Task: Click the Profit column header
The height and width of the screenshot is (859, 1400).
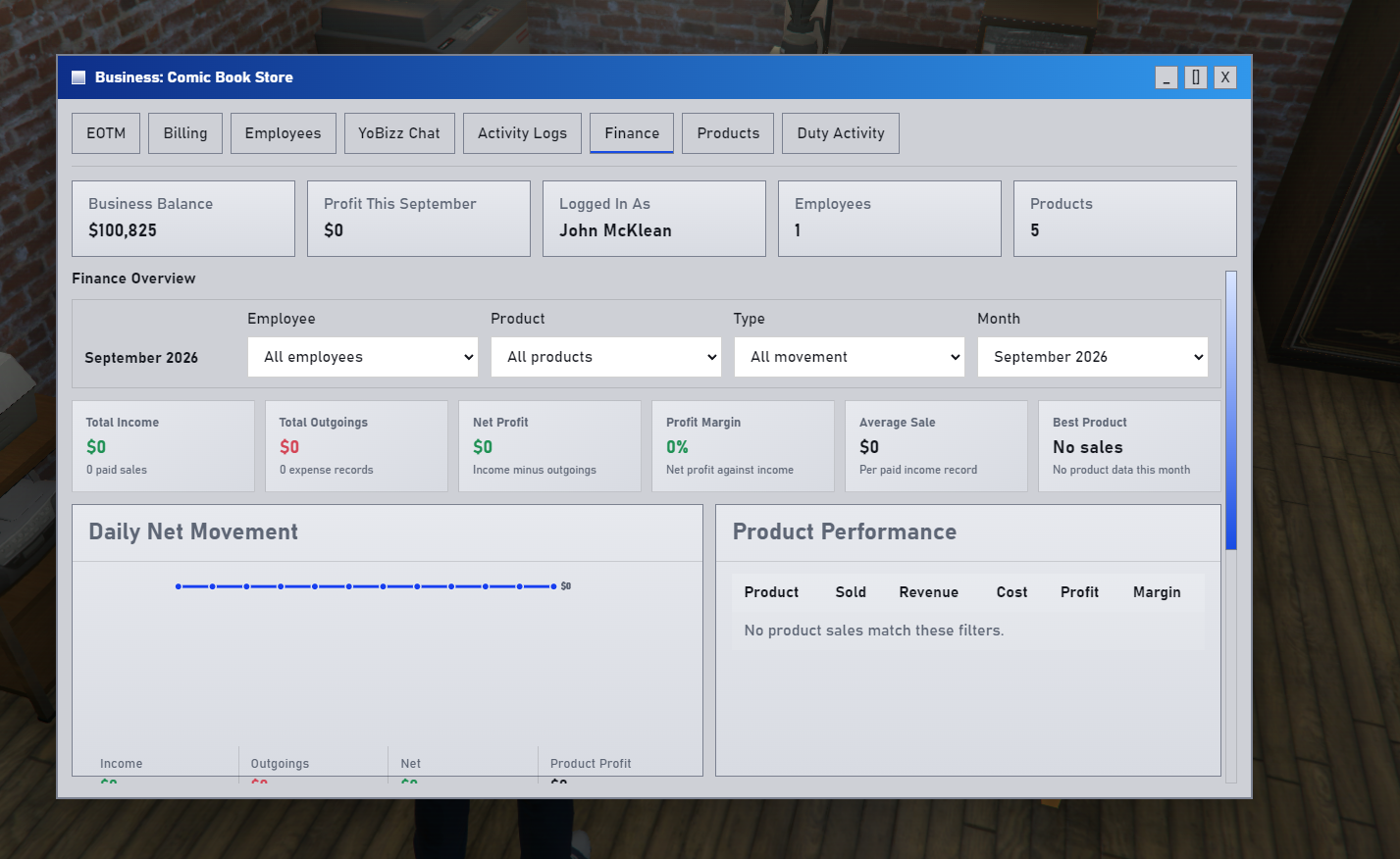Action: point(1079,592)
